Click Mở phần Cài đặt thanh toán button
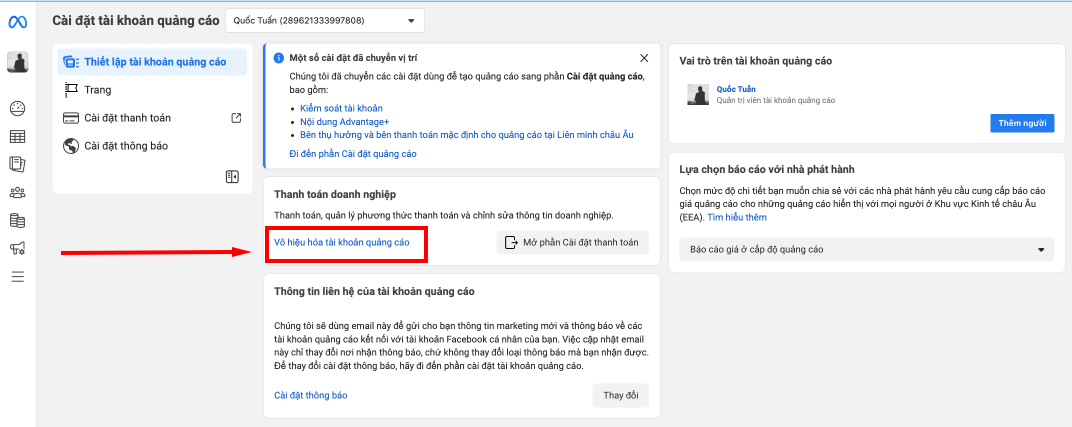Screen dimensions: 1072x427 tap(572, 243)
